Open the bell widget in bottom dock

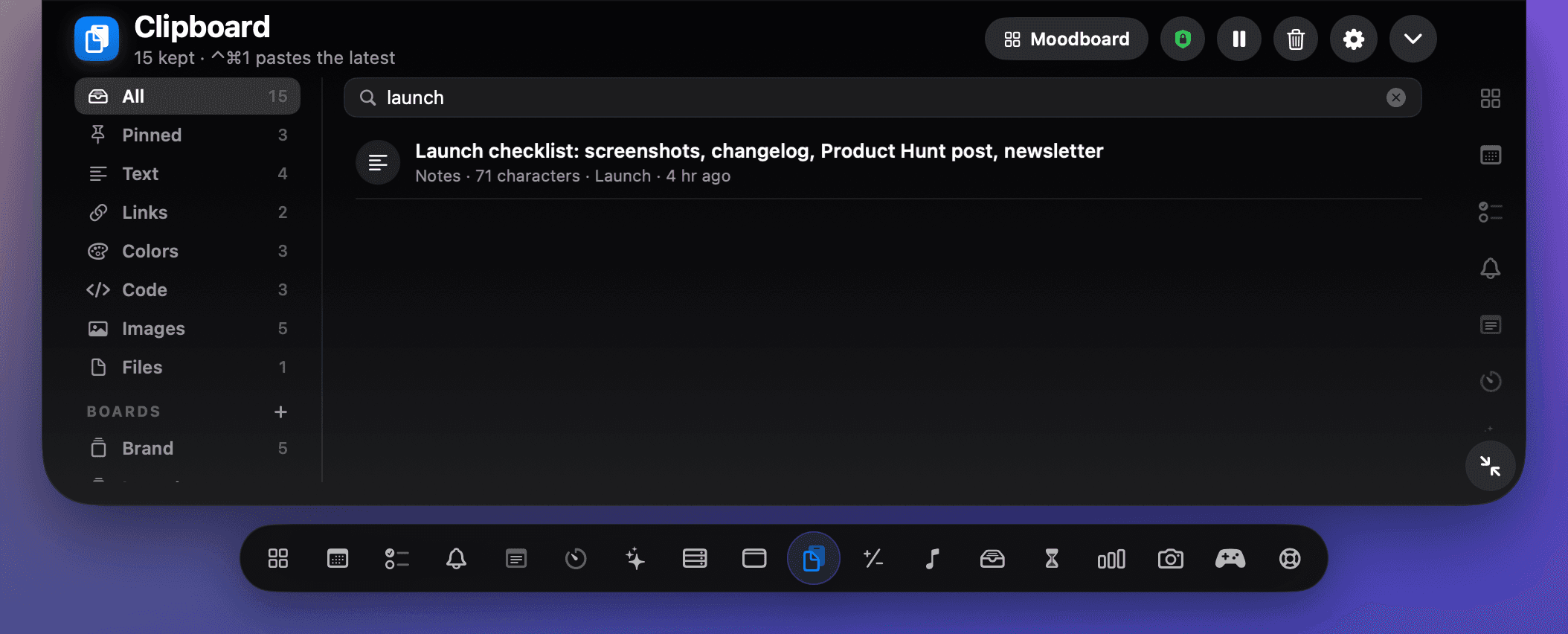457,559
